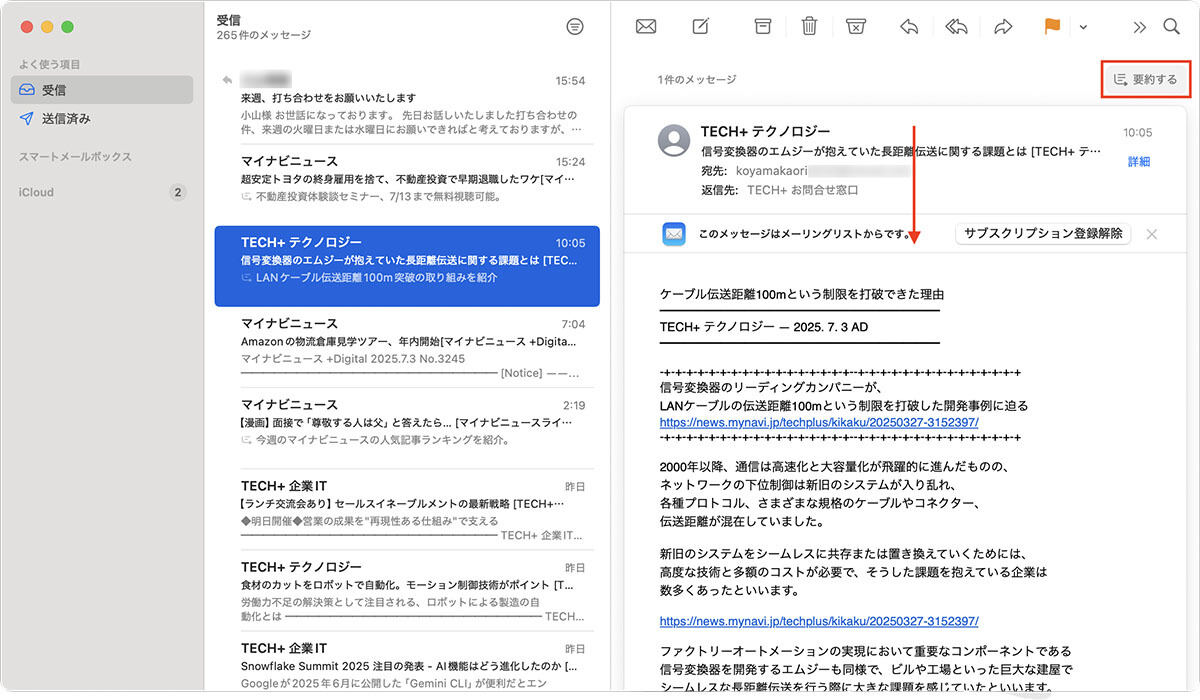Click the サブスクリプション登録解除 unsubscribe button

pyautogui.click(x=1044, y=233)
